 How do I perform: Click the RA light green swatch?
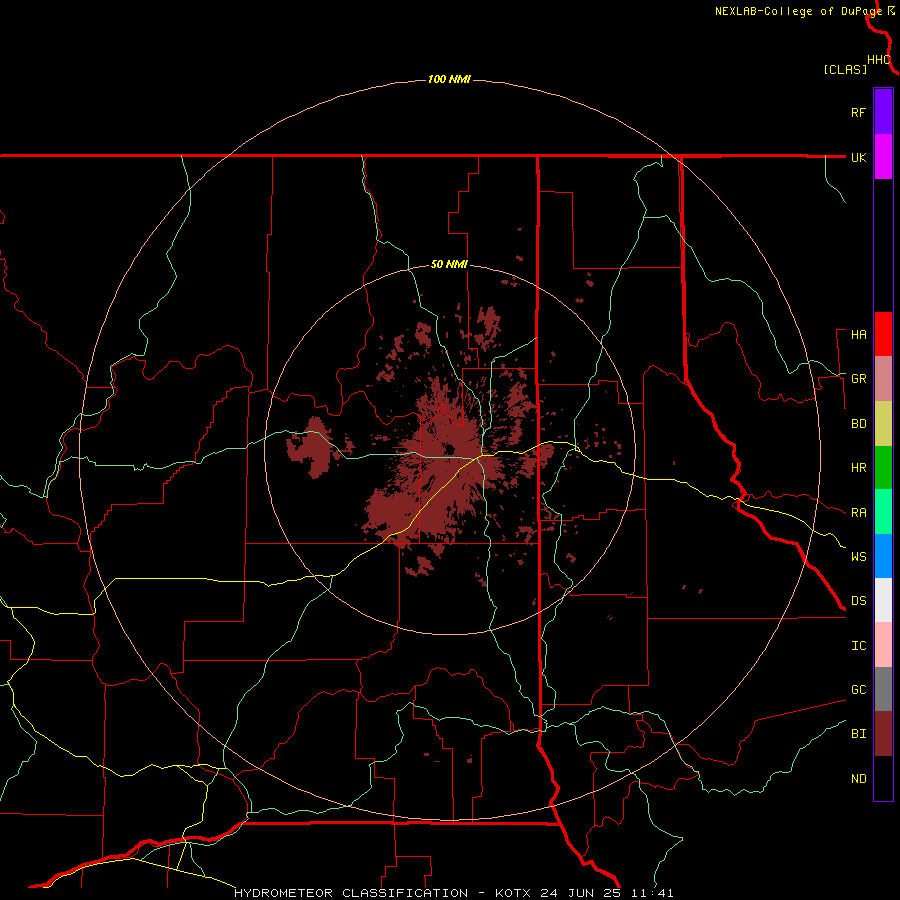pyautogui.click(x=883, y=511)
